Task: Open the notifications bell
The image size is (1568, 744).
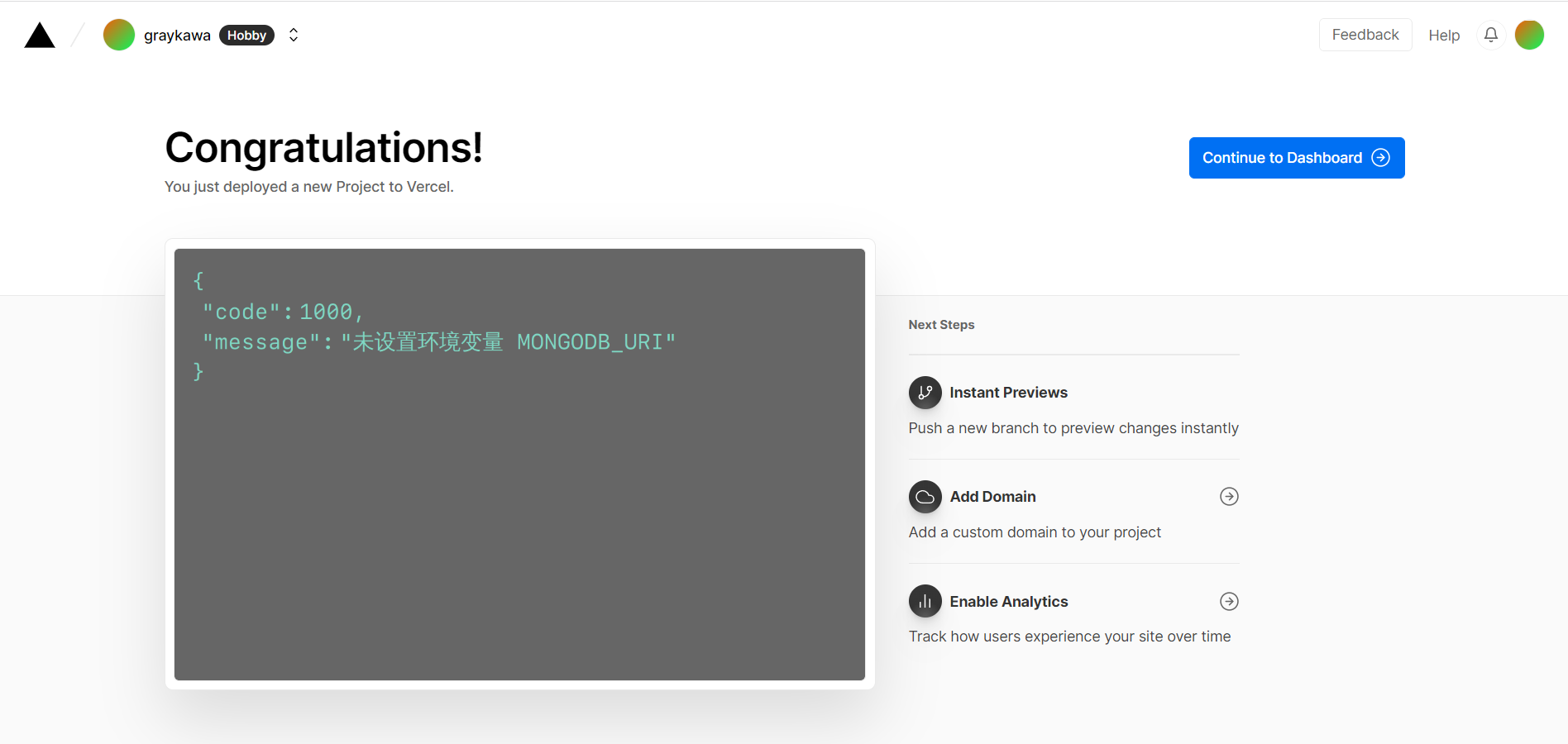Action: (x=1490, y=35)
